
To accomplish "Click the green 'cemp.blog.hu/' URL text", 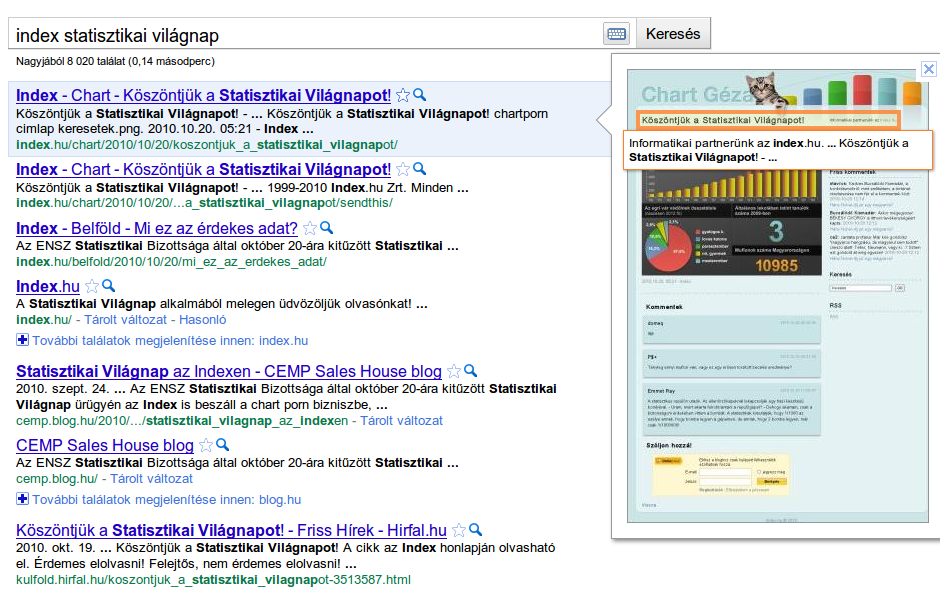I will tap(57, 479).
